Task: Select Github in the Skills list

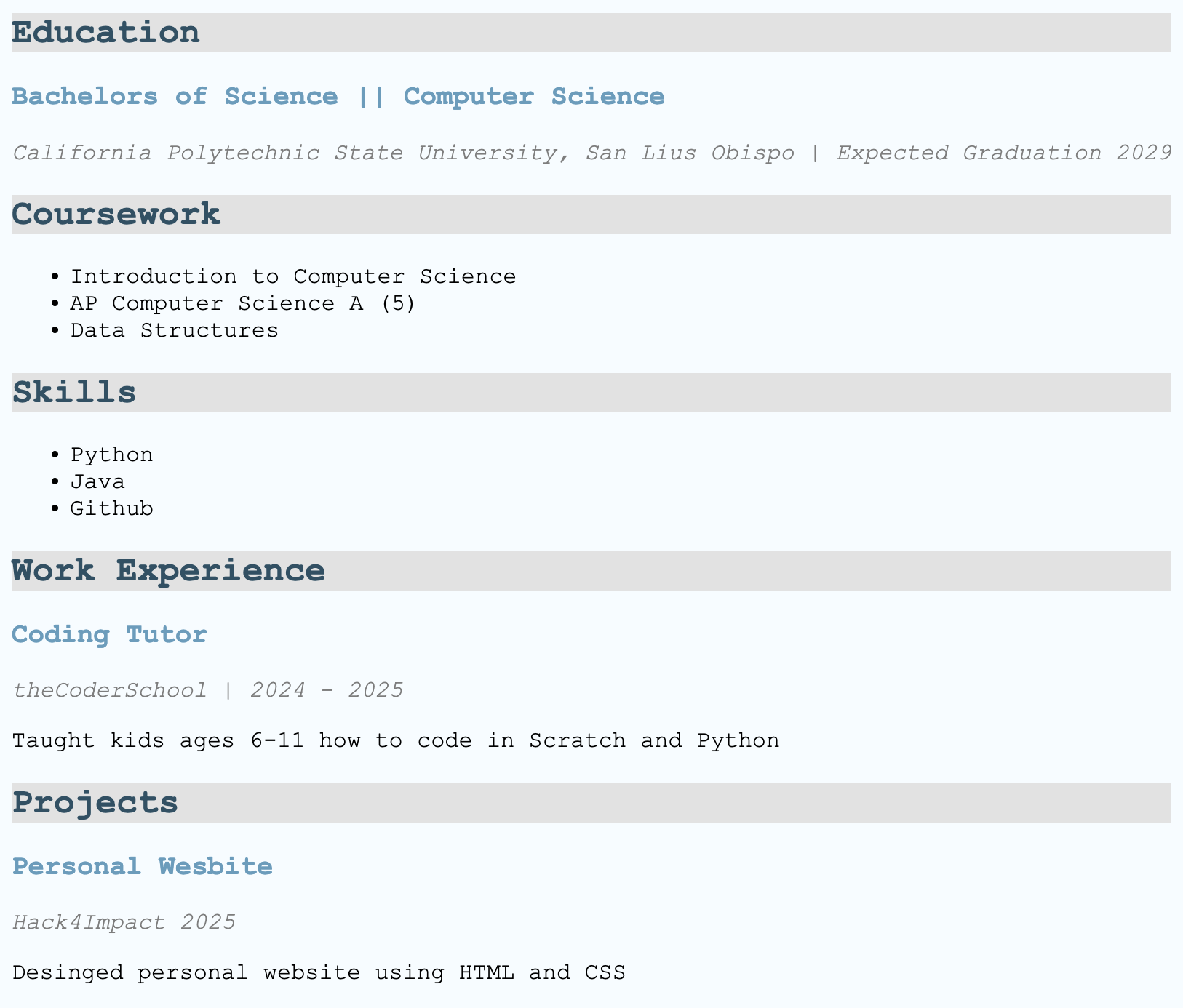Action: (x=111, y=509)
